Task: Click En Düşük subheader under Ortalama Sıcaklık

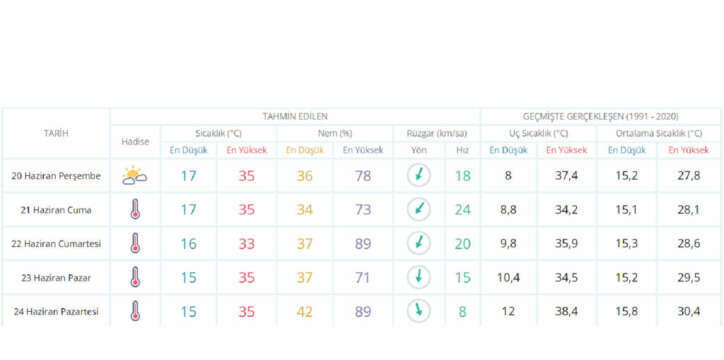Action: coord(627,150)
